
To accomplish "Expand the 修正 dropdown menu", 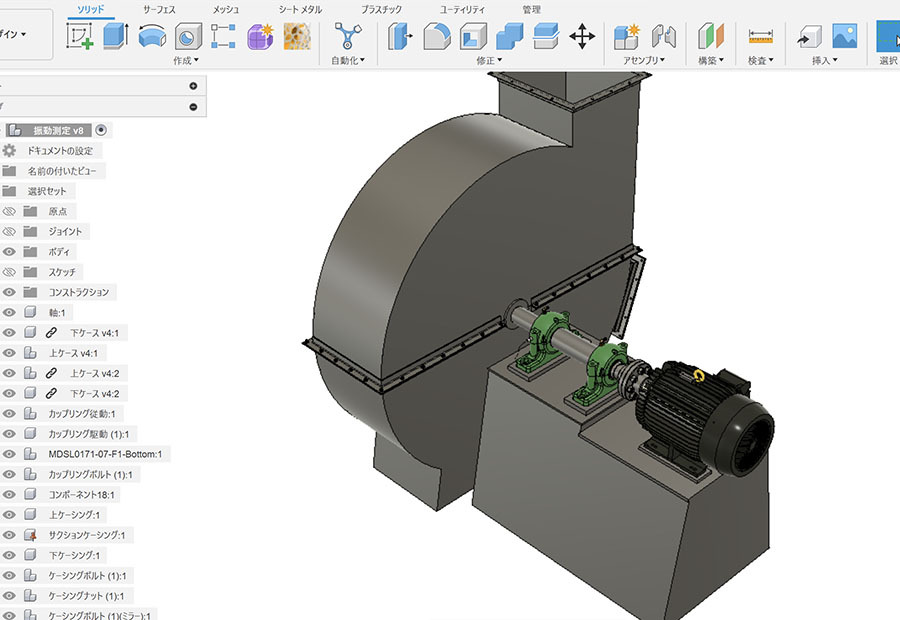I will 489,61.
